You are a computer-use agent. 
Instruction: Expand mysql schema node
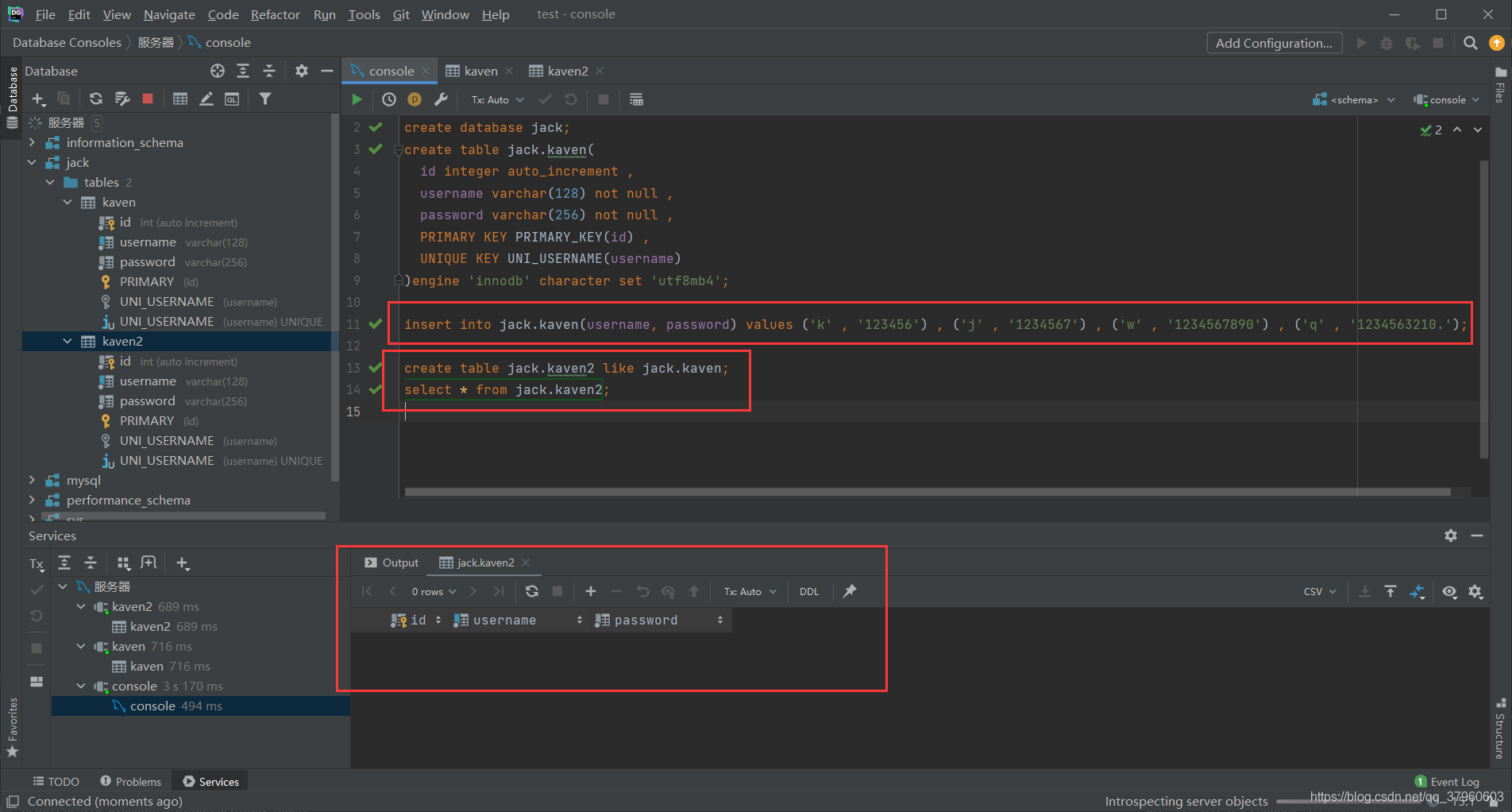point(32,480)
